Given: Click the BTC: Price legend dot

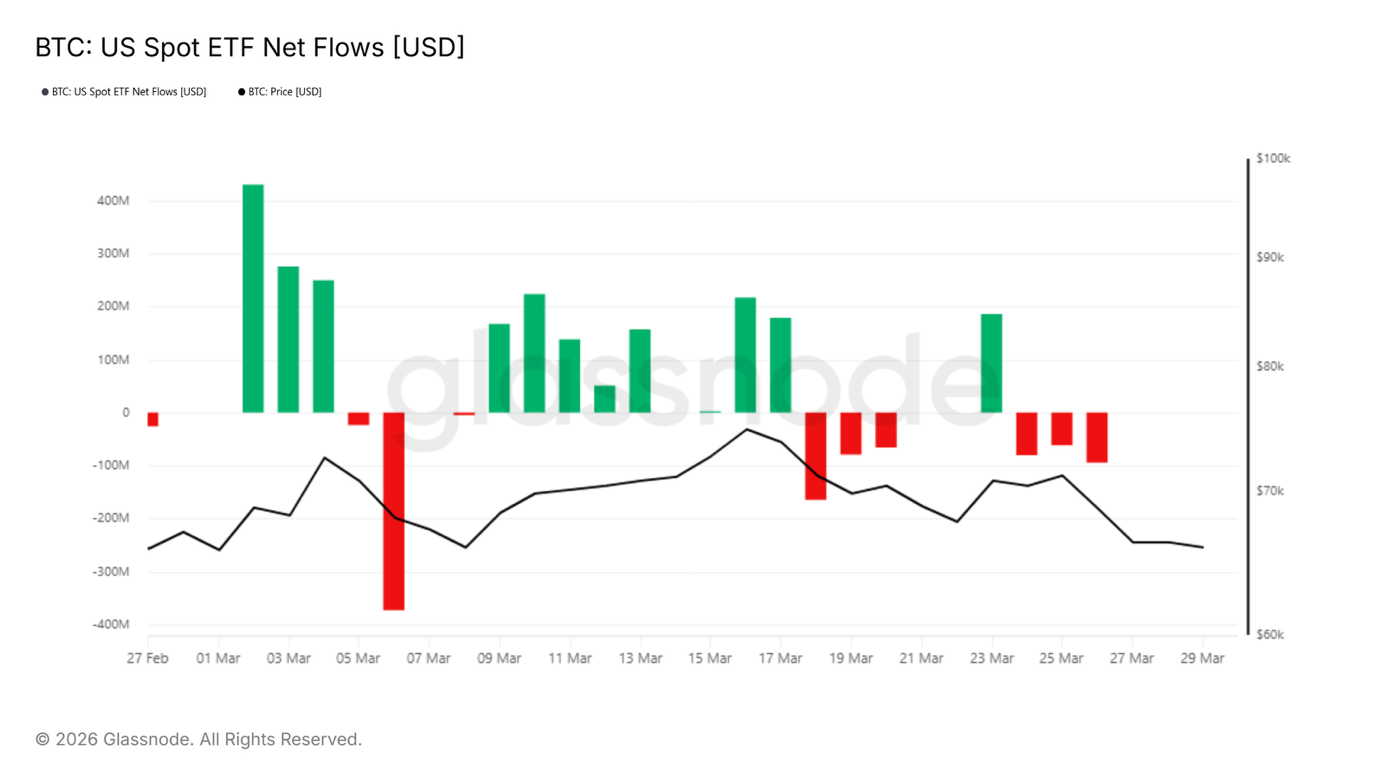Looking at the screenshot, I should tap(241, 92).
